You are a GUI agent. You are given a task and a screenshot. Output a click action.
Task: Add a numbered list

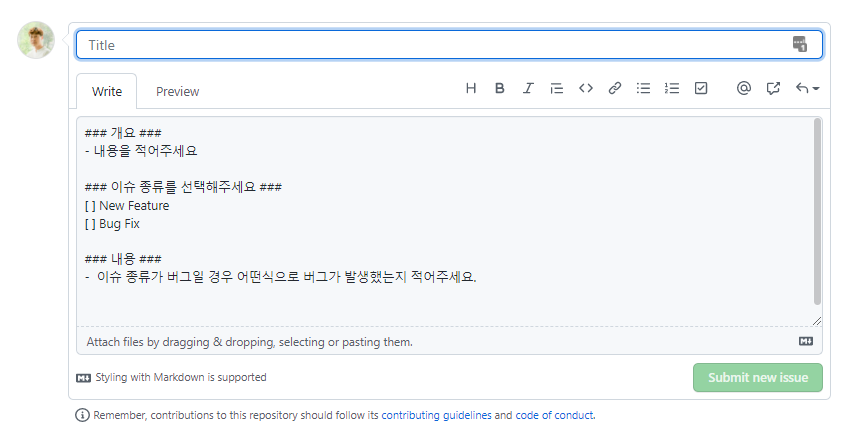pos(672,88)
